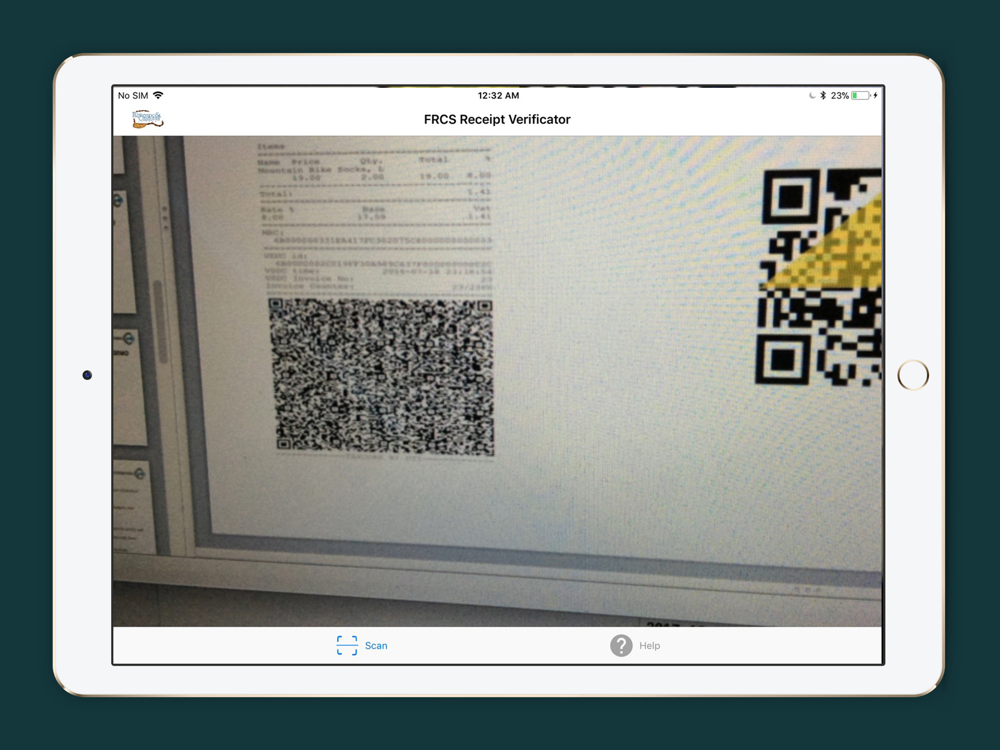Image resolution: width=1000 pixels, height=750 pixels.
Task: Tap the FRCS Receipt Verificator title
Action: click(x=497, y=119)
